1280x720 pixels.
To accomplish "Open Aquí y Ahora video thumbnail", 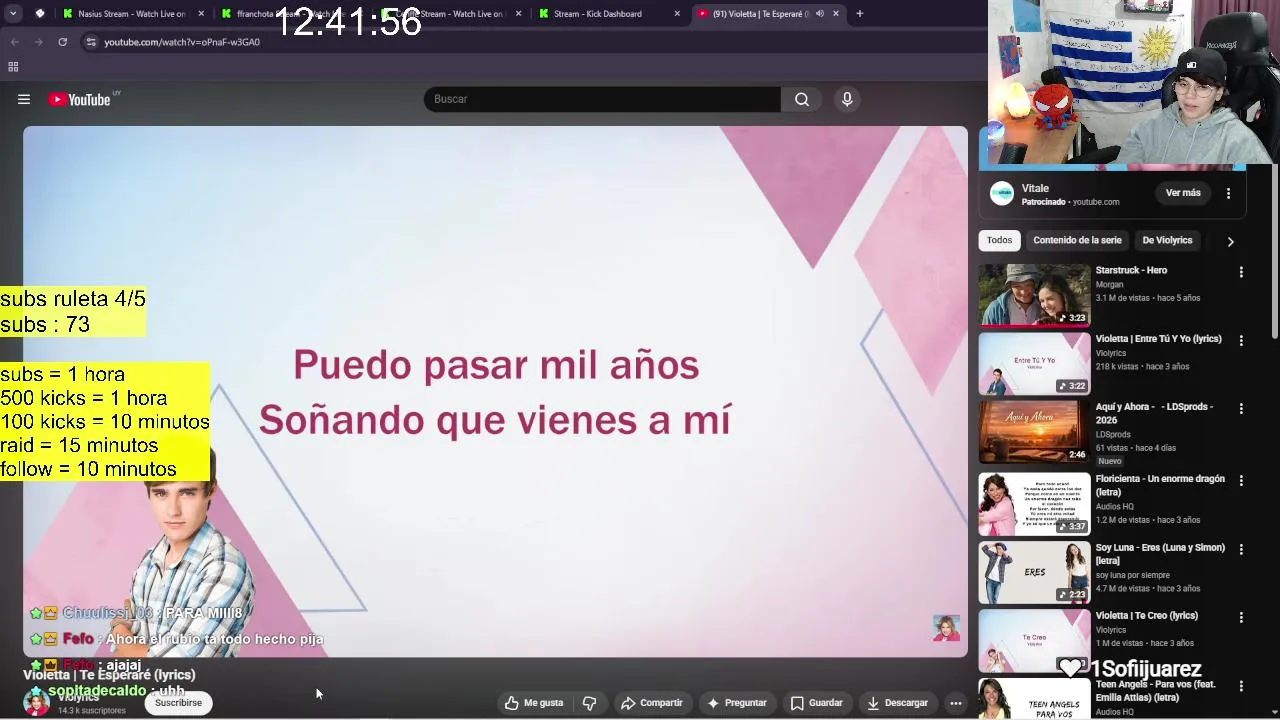I will pyautogui.click(x=1034, y=432).
